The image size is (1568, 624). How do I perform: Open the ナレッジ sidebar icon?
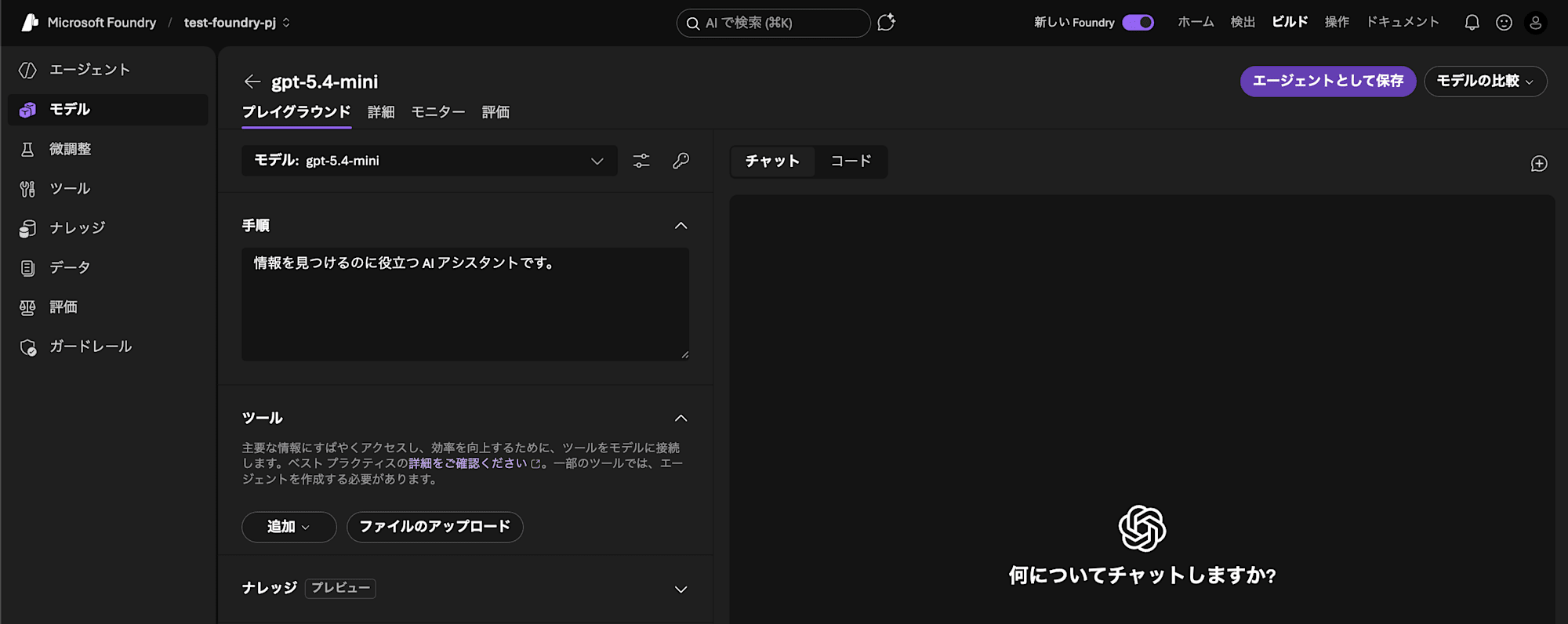27,228
